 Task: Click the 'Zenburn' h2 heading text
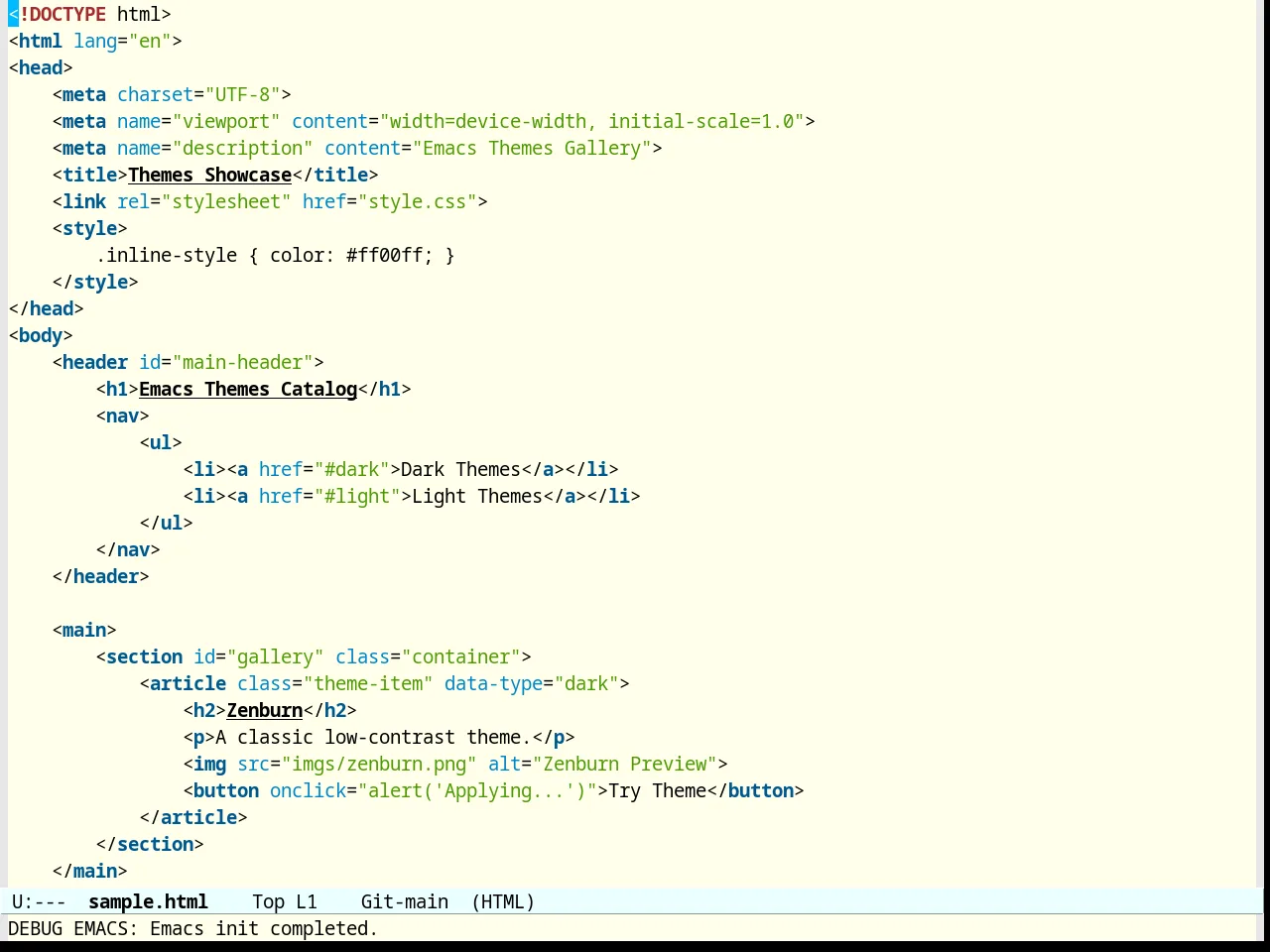pyautogui.click(x=265, y=710)
